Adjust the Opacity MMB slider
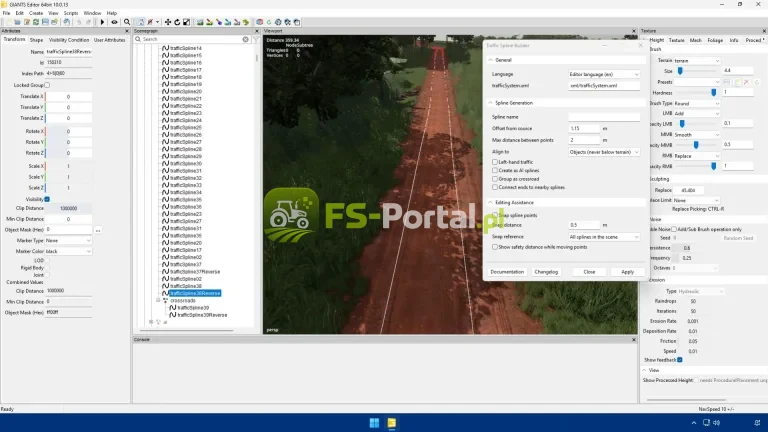The height and width of the screenshot is (432, 768). point(696,145)
